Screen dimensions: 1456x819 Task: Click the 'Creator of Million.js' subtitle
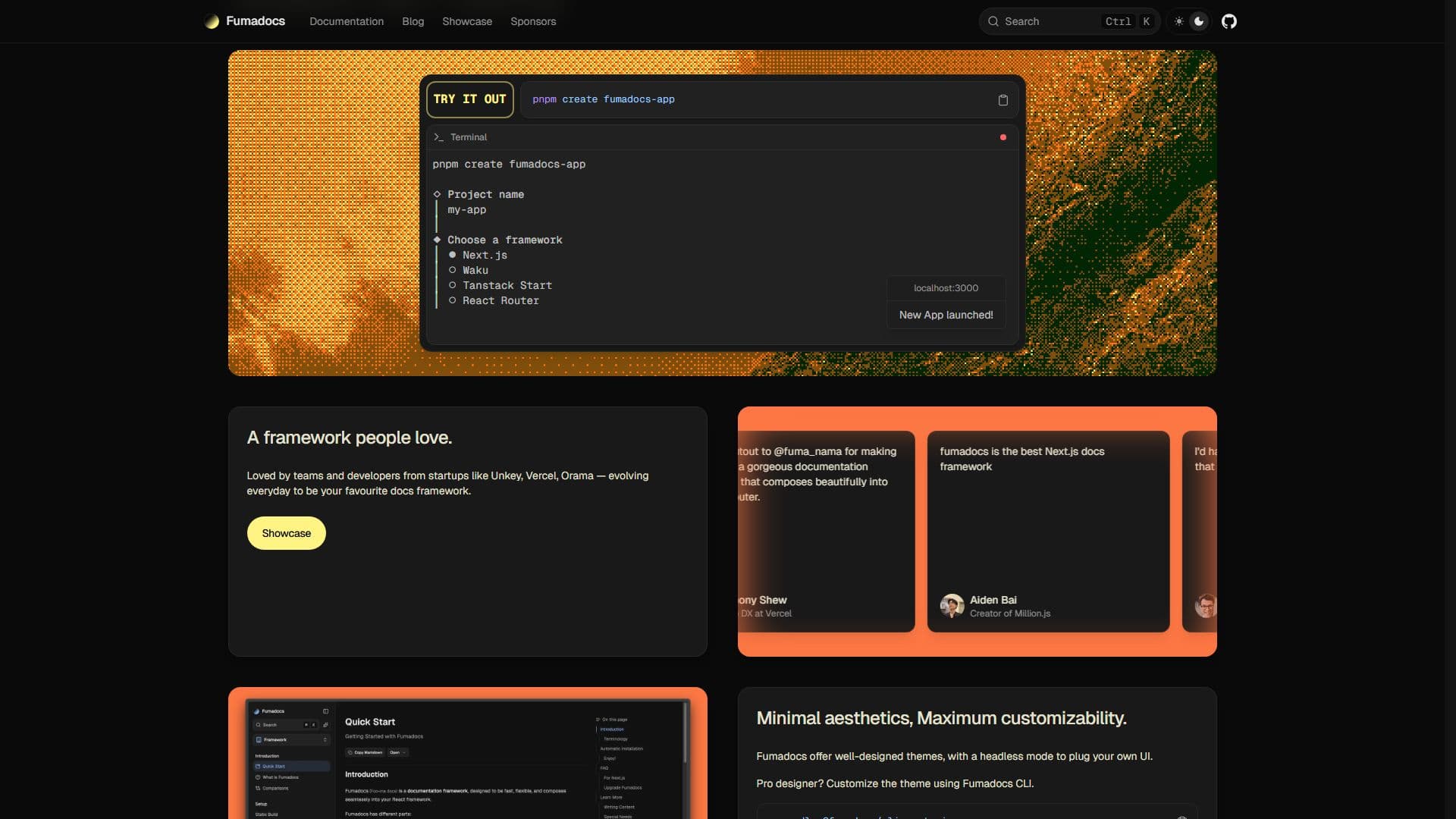click(1010, 613)
